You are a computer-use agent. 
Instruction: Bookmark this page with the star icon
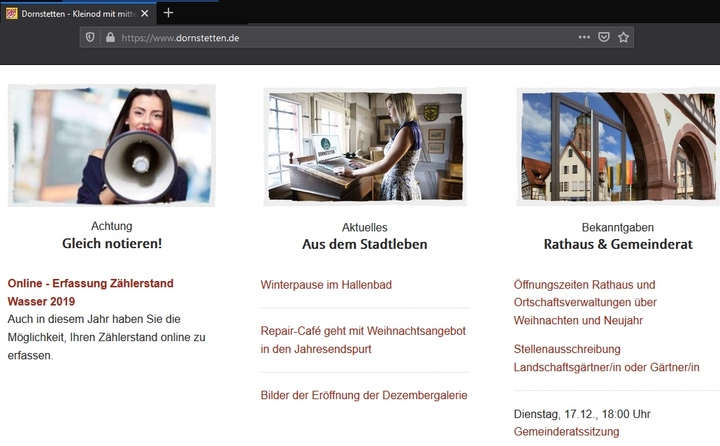coord(623,37)
